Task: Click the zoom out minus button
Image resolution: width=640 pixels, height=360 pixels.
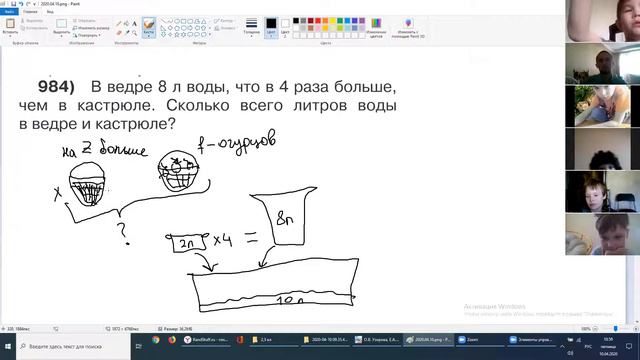Action: pyautogui.click(x=595, y=329)
